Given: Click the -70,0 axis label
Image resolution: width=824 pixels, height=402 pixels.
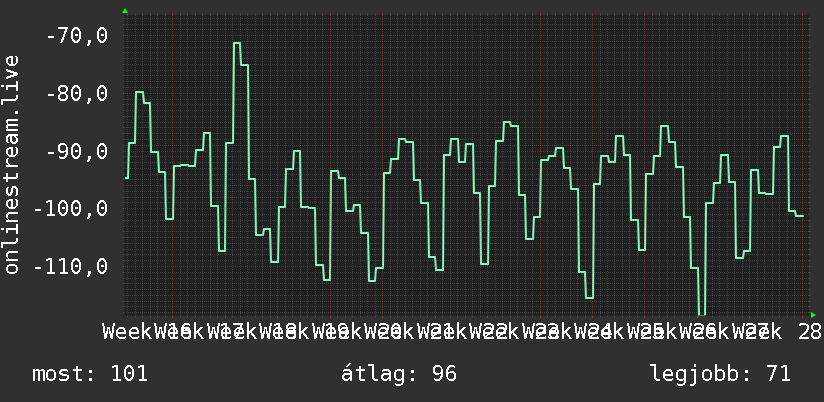Looking at the screenshot, I should pos(77,36).
